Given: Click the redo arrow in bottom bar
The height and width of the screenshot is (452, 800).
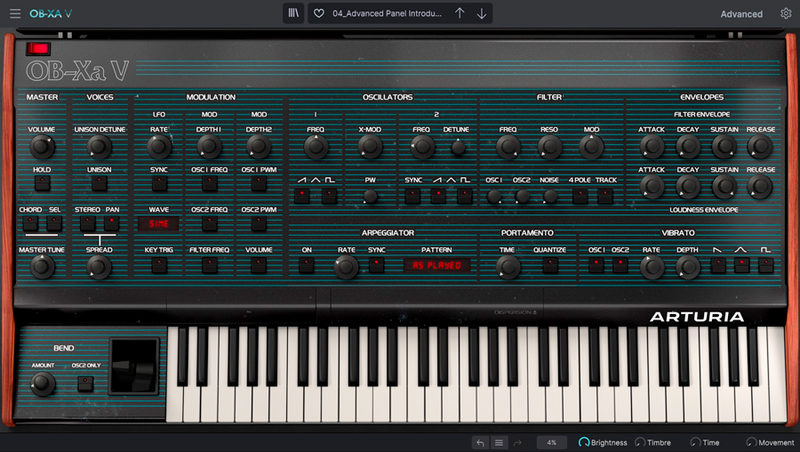Looking at the screenshot, I should 517,443.
